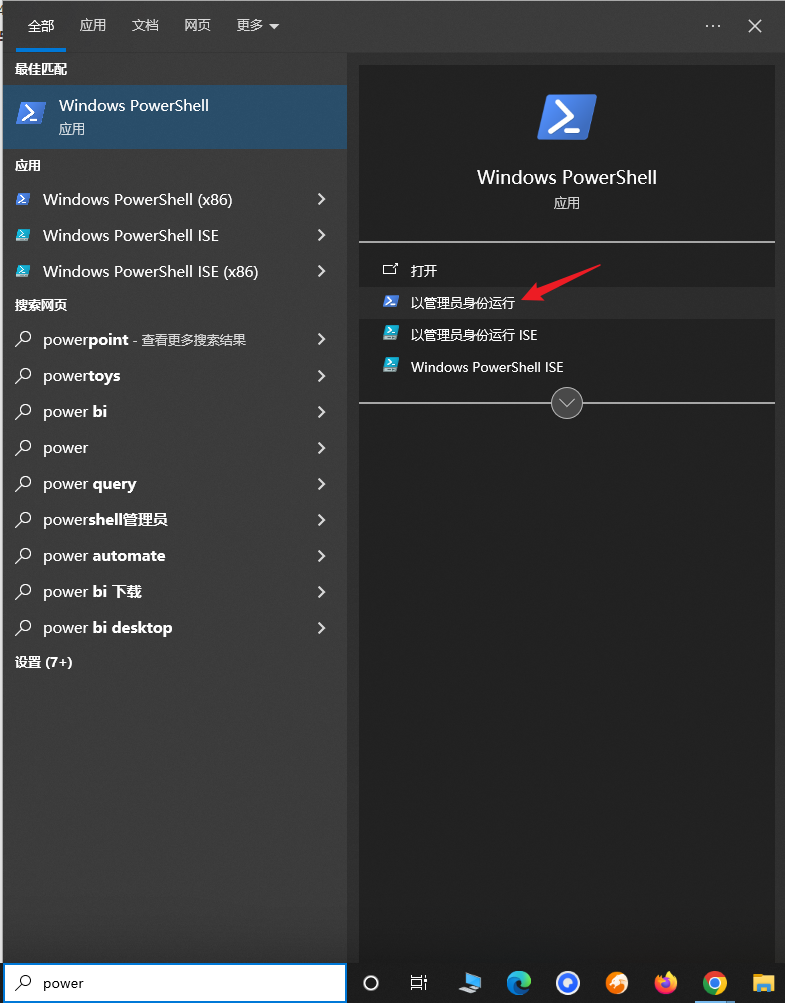Image resolution: width=785 pixels, height=1003 pixels.
Task: Click the Windows PowerShell ISE icon in preview actions
Action: click(391, 366)
